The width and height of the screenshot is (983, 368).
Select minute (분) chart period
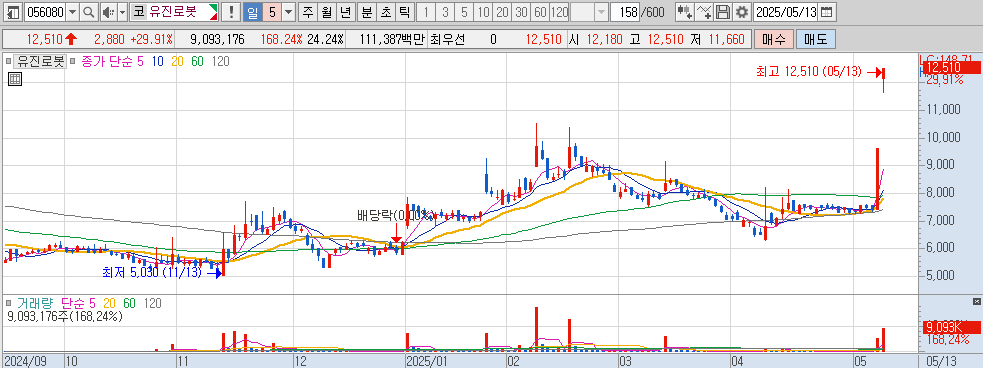coord(367,11)
